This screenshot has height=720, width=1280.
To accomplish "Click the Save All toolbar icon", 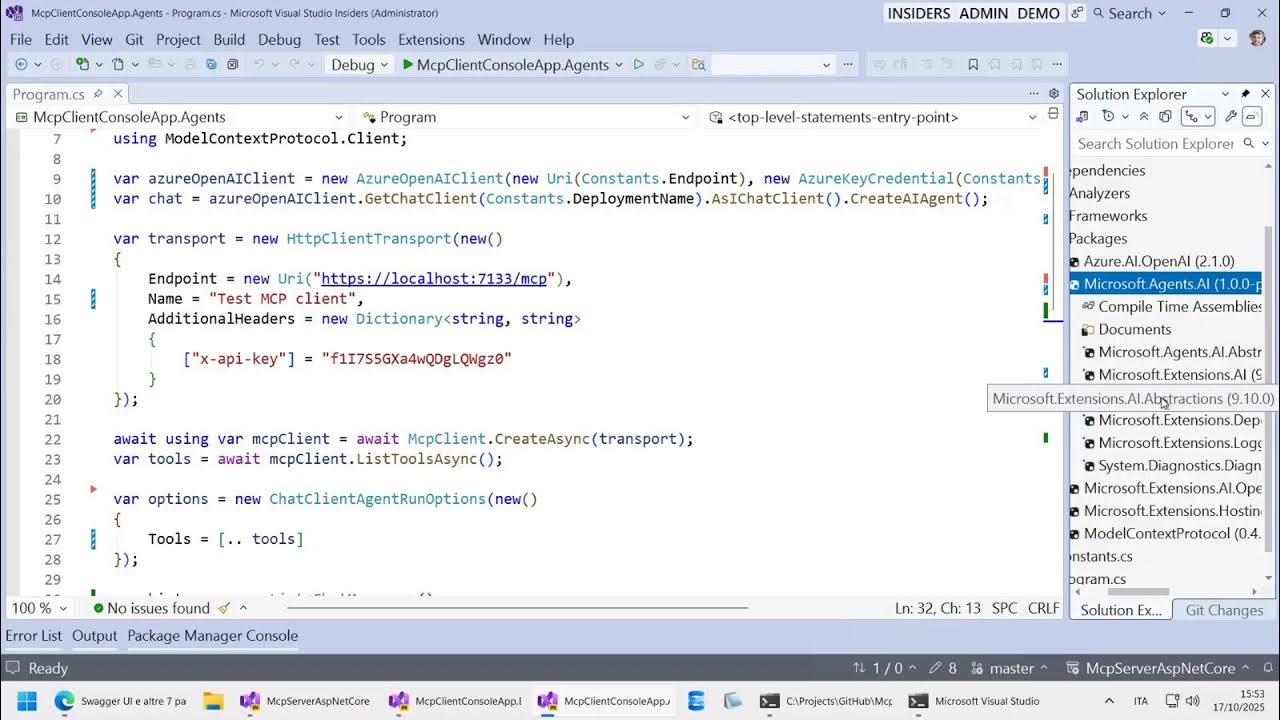I will [x=211, y=64].
